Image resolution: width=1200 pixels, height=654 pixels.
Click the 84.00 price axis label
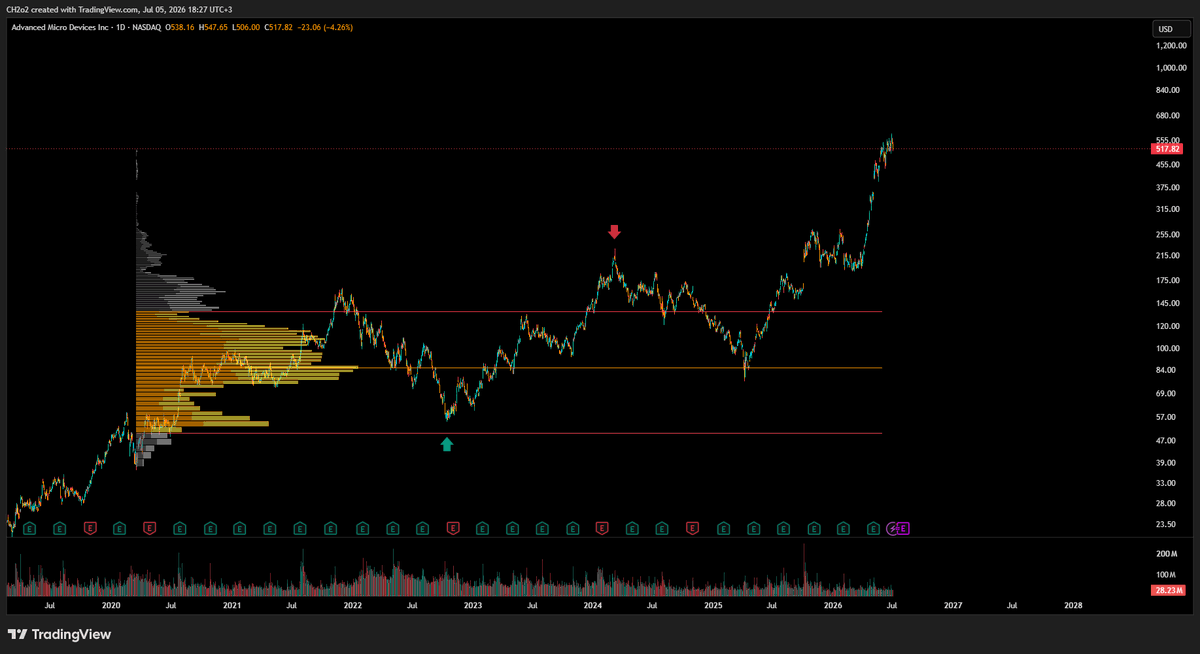point(1166,370)
